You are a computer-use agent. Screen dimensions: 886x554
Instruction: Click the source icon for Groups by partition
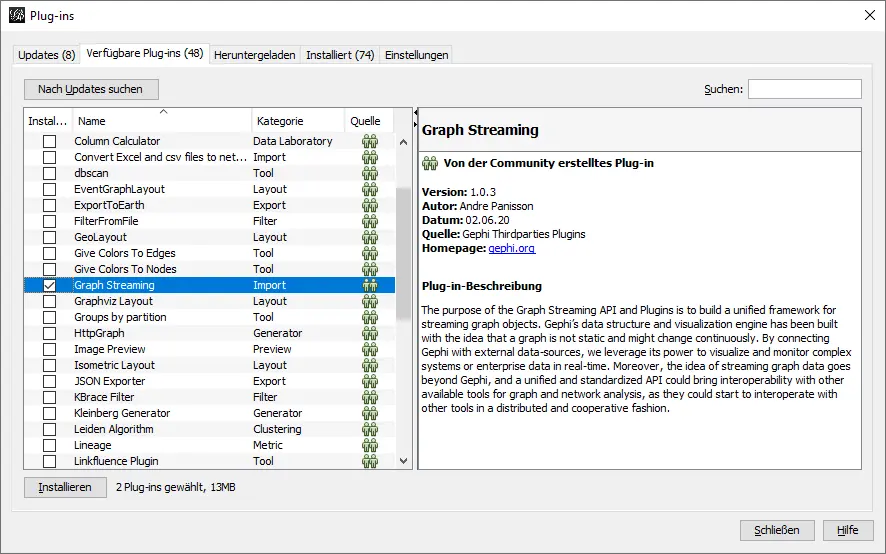tap(370, 317)
